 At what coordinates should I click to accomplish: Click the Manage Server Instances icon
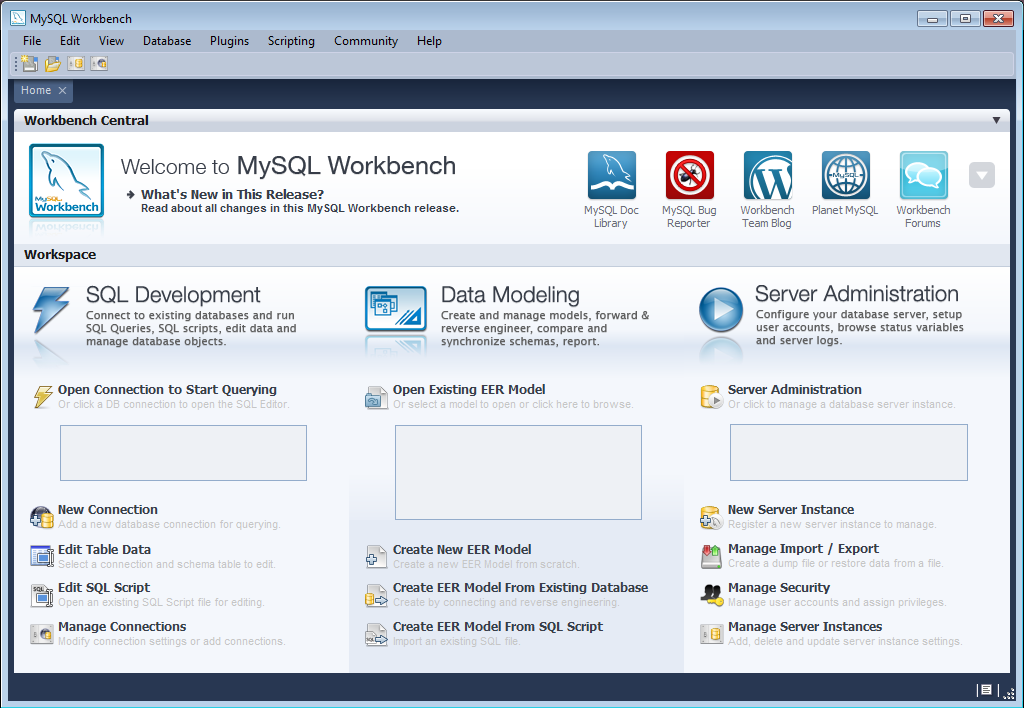pyautogui.click(x=711, y=634)
